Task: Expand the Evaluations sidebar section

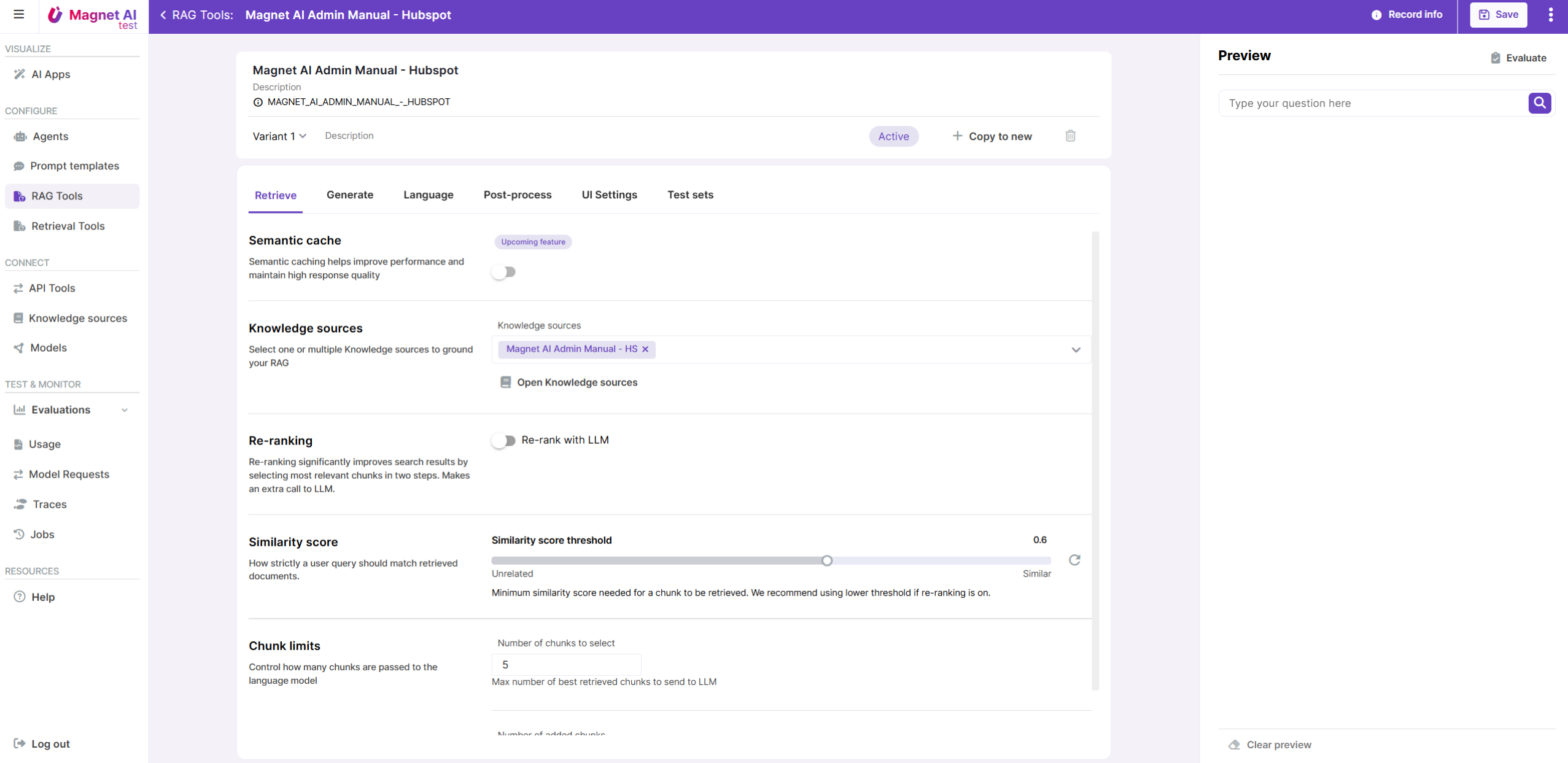Action: [x=125, y=410]
